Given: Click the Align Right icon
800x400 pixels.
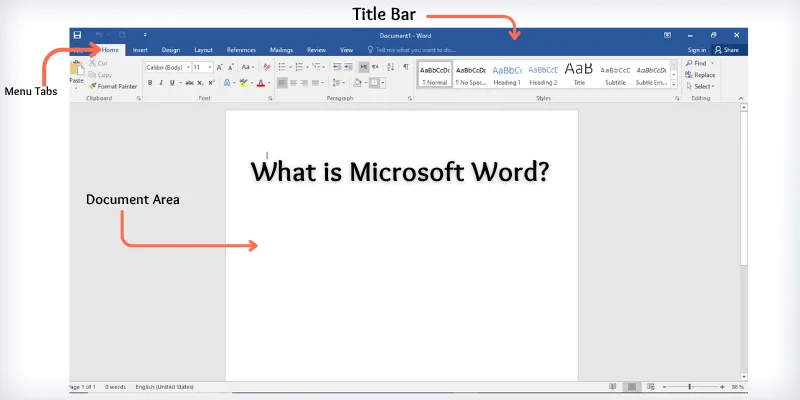Looking at the screenshot, I should tap(305, 83).
